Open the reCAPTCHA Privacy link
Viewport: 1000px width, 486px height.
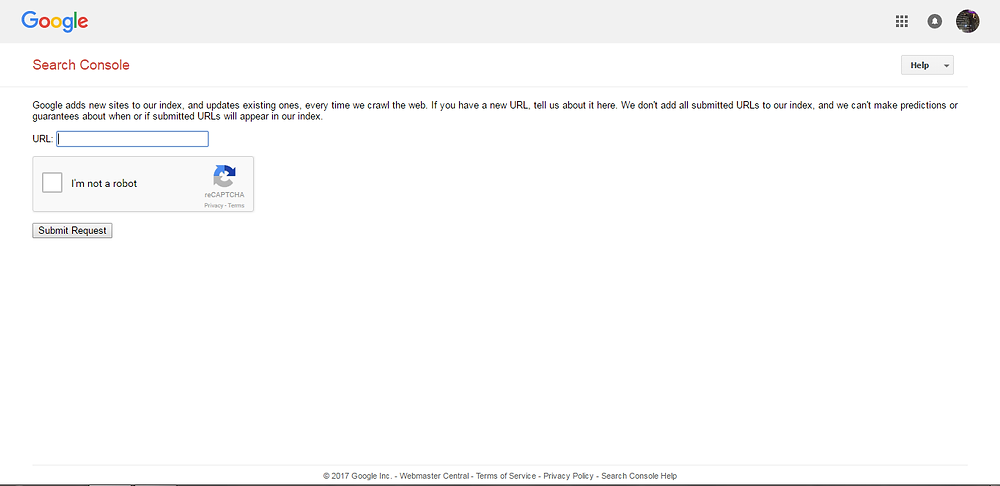pyautogui.click(x=214, y=205)
